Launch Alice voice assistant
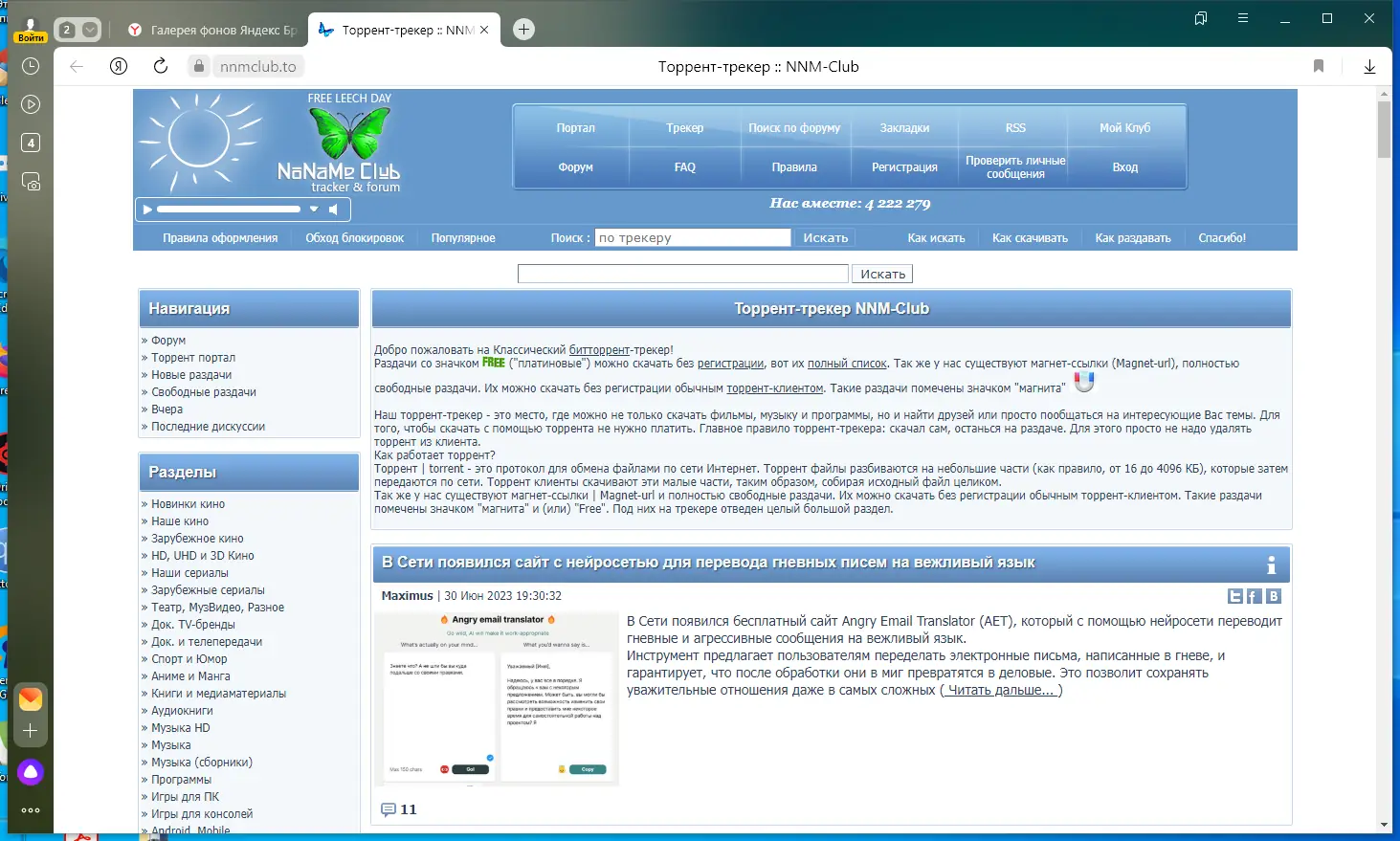1400x841 pixels. tap(31, 772)
